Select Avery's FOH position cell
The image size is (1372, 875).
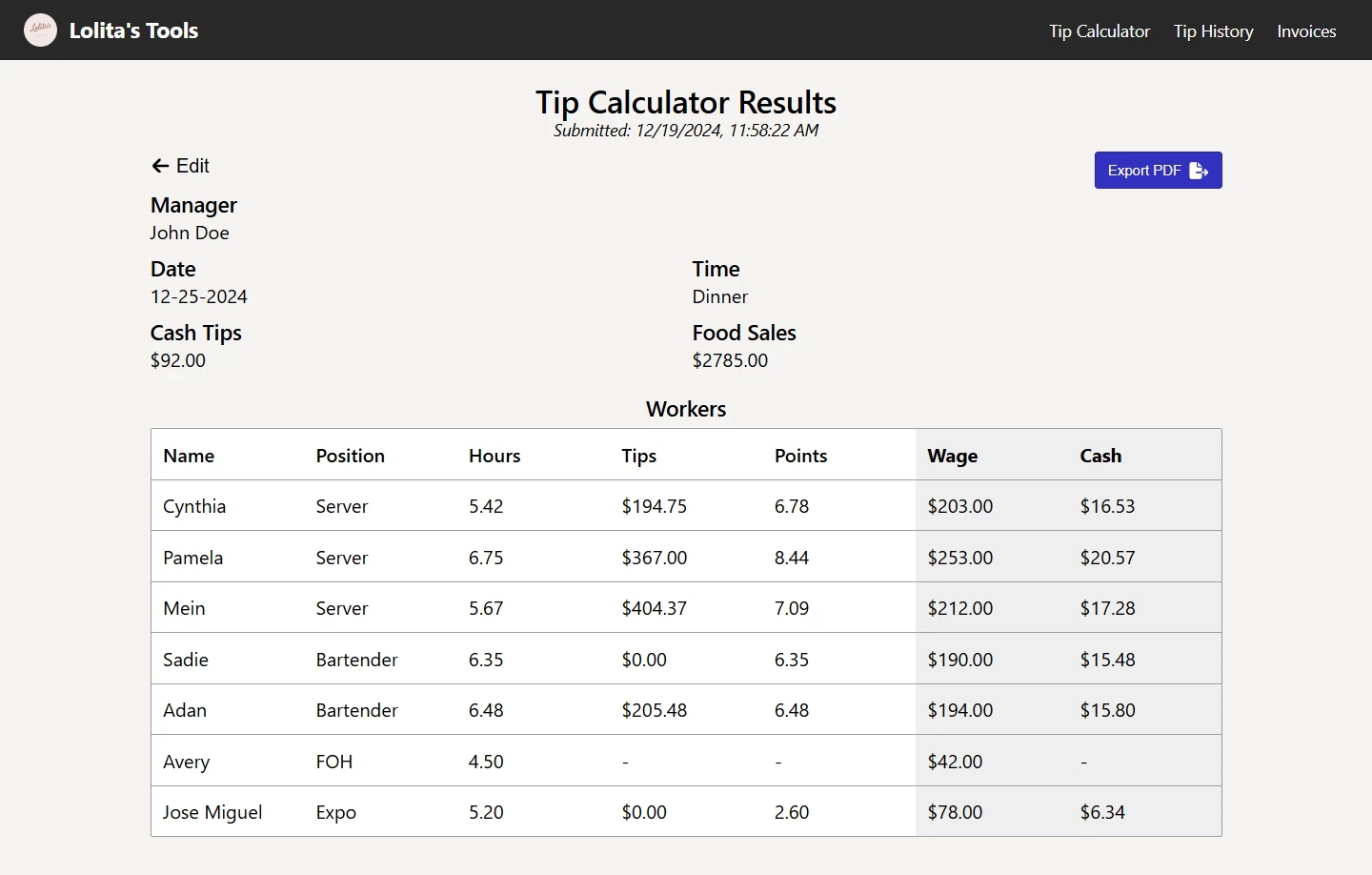333,761
